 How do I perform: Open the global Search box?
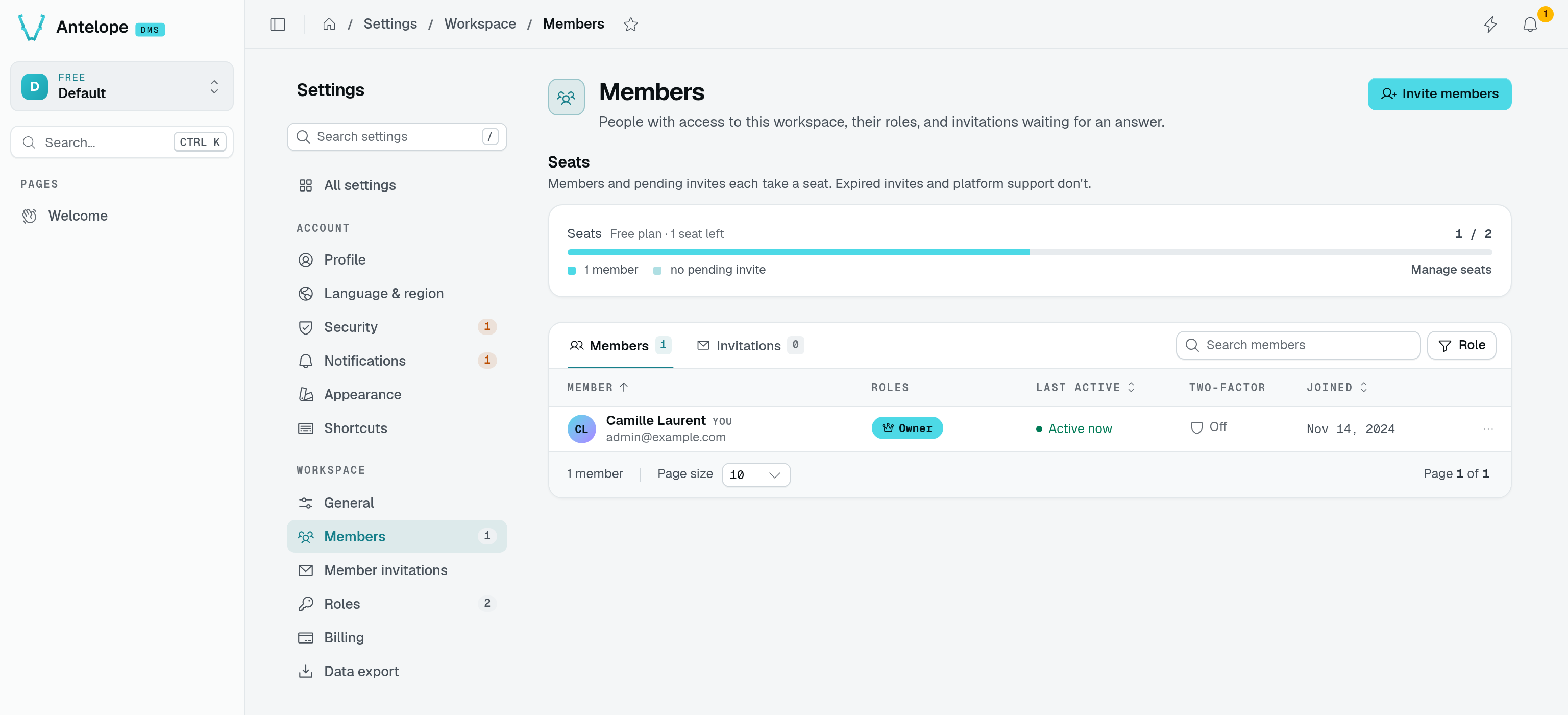(x=122, y=142)
